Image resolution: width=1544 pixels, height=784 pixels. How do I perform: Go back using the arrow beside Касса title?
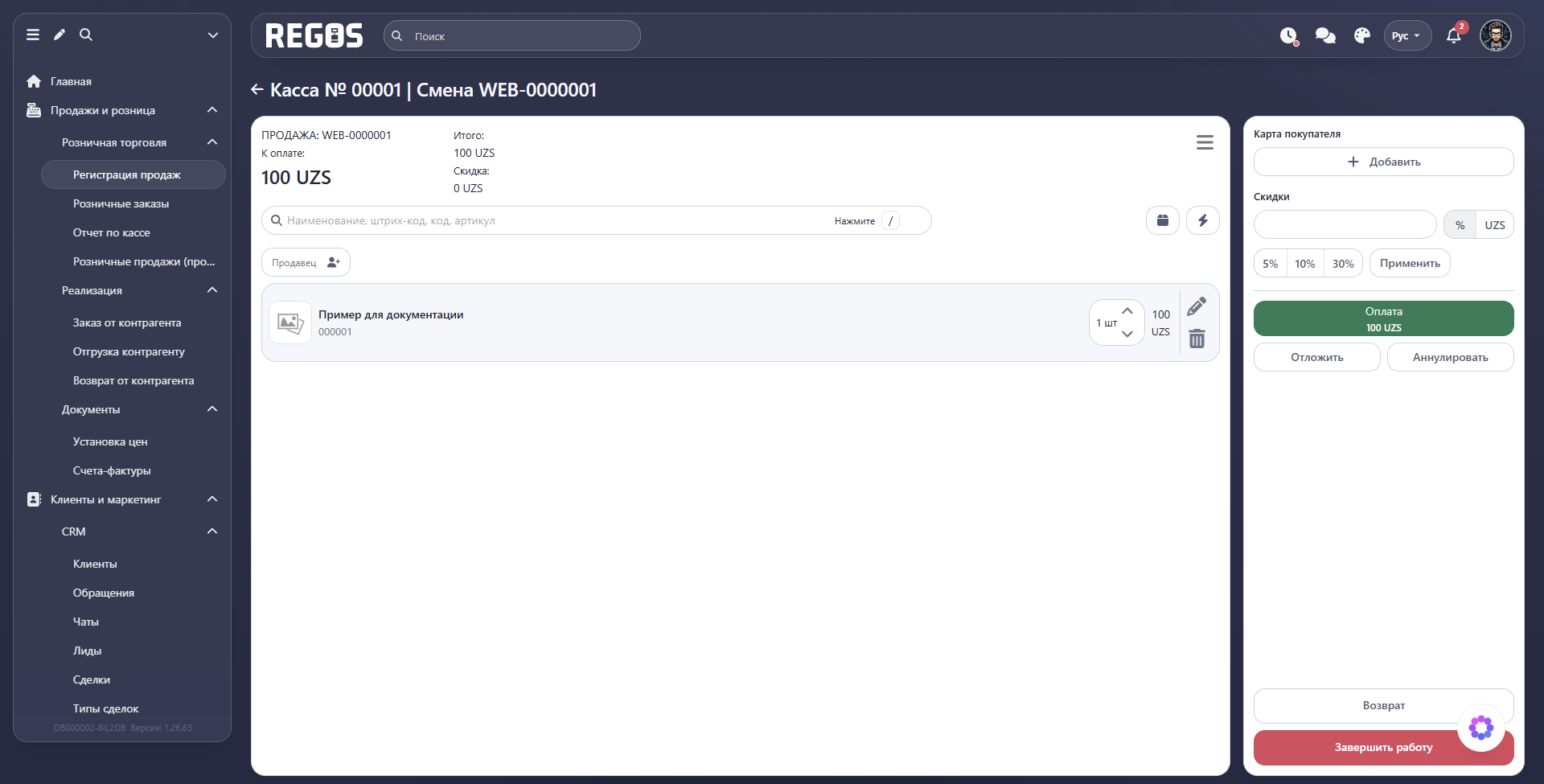point(257,89)
